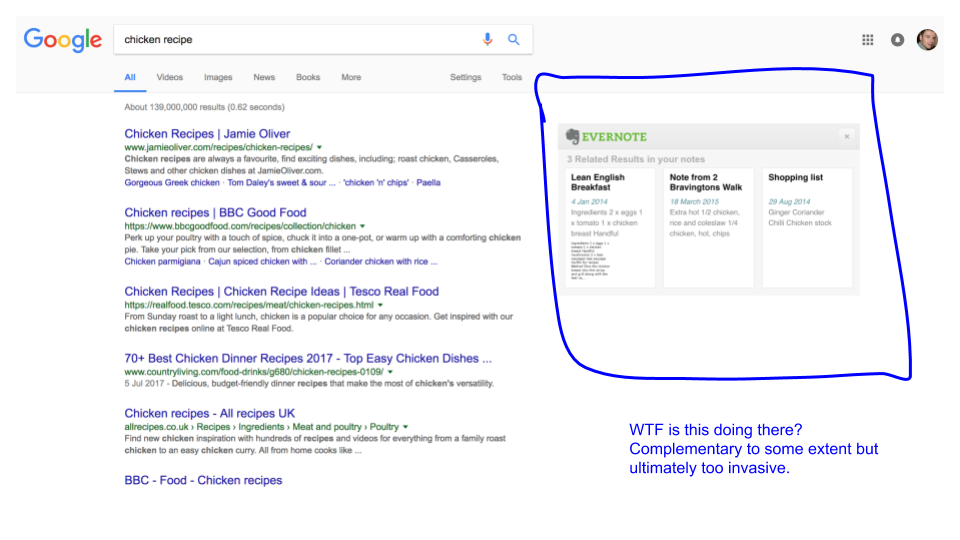Open 70+ Best Chicken Dinner Recipes result
Screen dimensions: 960x540
308,358
